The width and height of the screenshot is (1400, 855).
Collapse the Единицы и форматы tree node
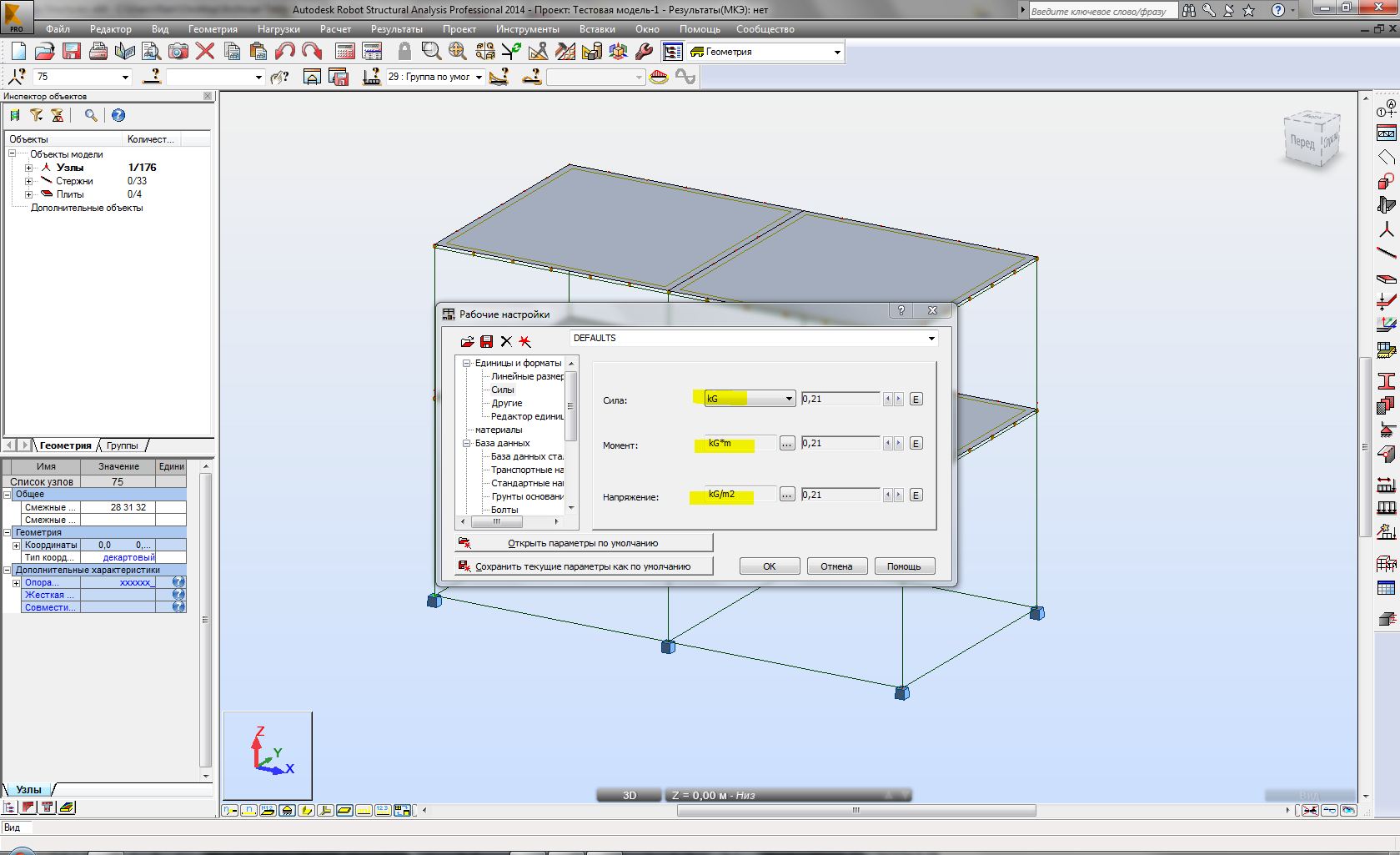click(x=467, y=364)
